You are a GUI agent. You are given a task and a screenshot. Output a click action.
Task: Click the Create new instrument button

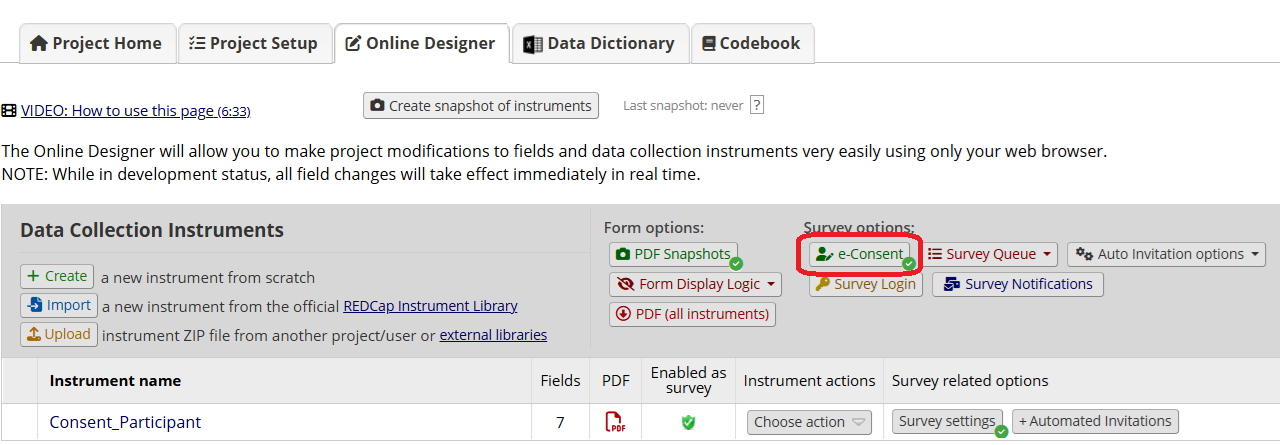57,276
